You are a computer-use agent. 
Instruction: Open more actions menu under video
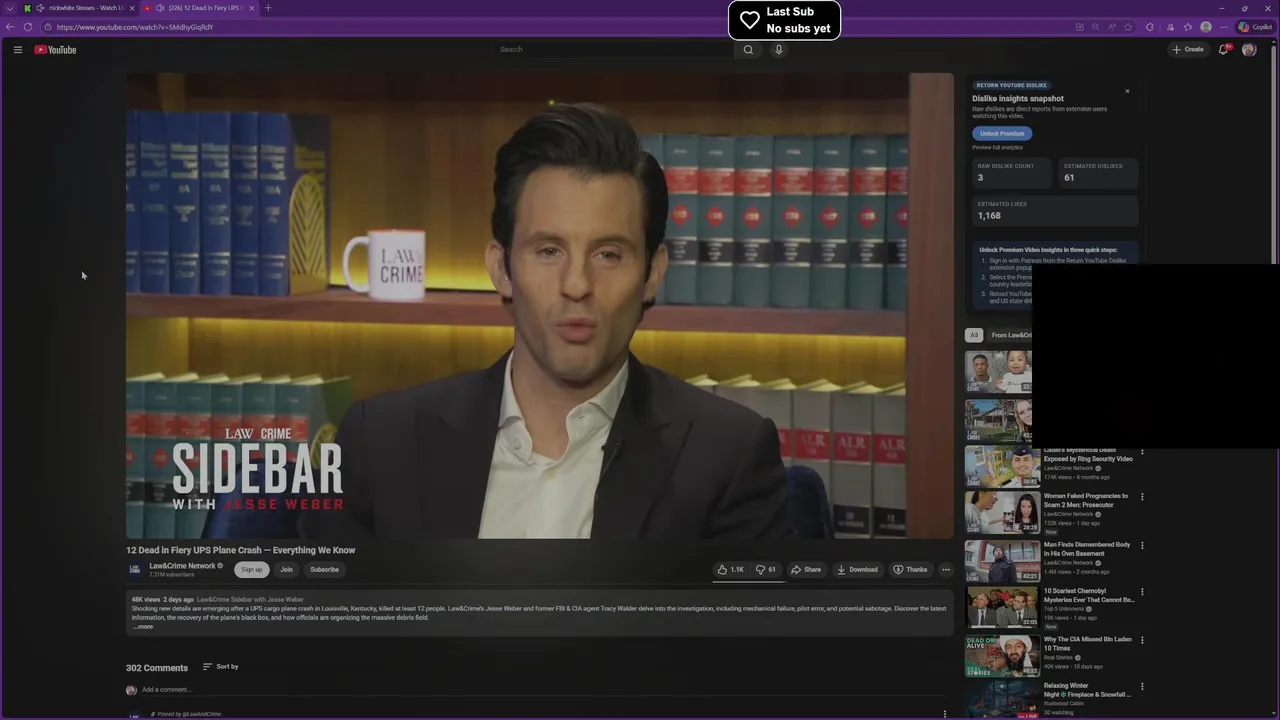point(946,569)
